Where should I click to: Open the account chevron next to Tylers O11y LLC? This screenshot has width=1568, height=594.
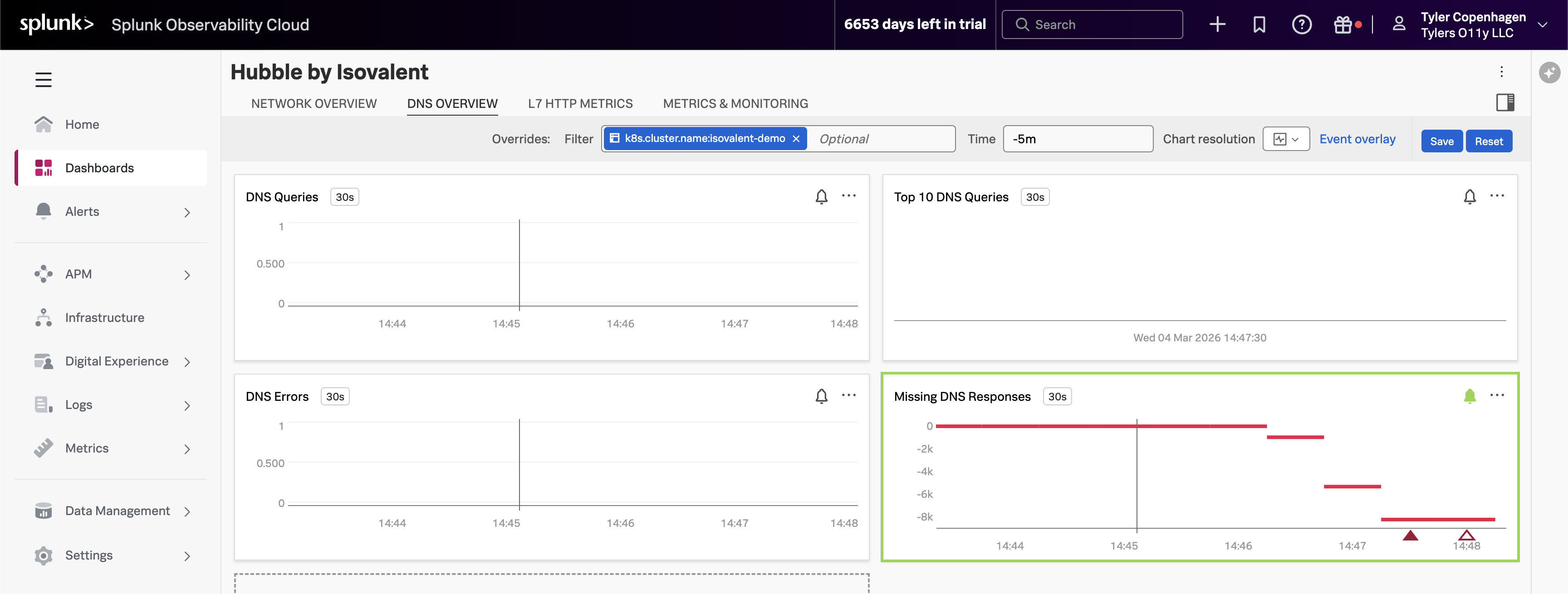[x=1543, y=25]
